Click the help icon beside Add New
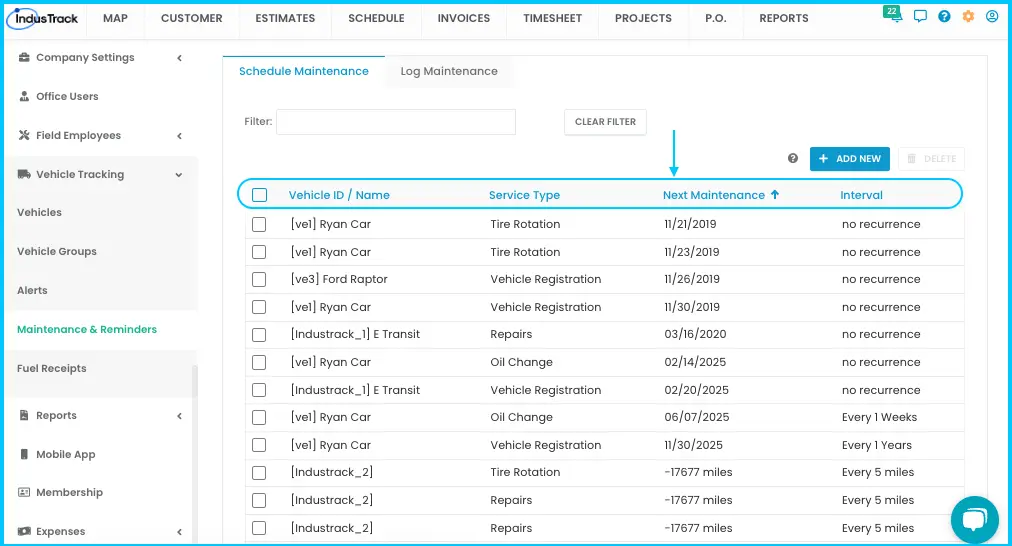Viewport: 1012px width, 546px height. pos(793,158)
